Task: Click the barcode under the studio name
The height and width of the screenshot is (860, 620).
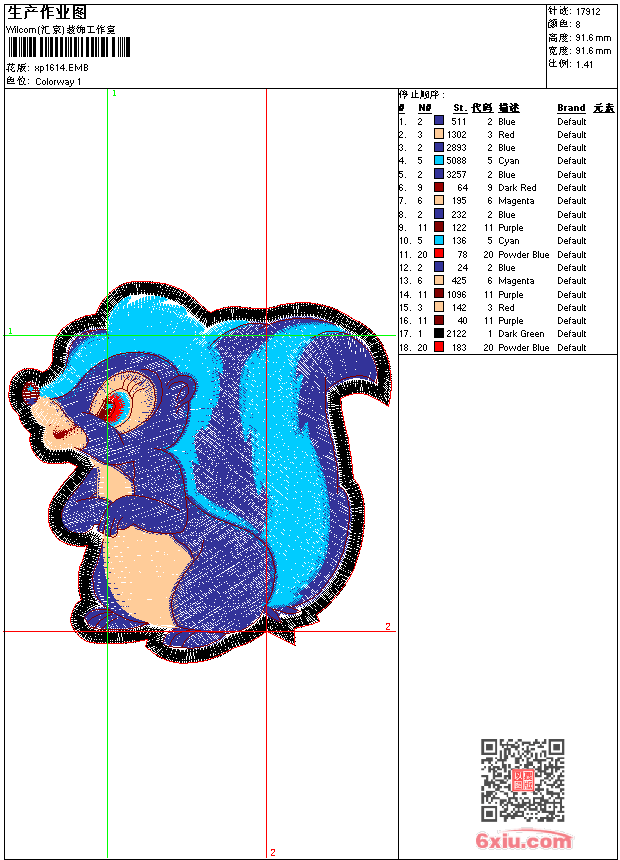Action: [69, 48]
